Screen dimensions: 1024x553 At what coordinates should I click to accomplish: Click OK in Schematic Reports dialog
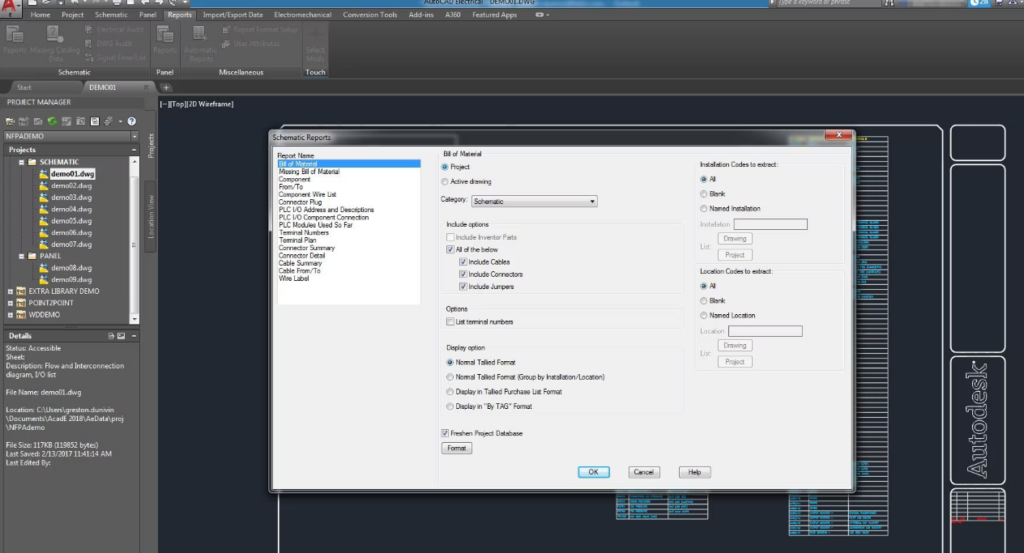594,472
